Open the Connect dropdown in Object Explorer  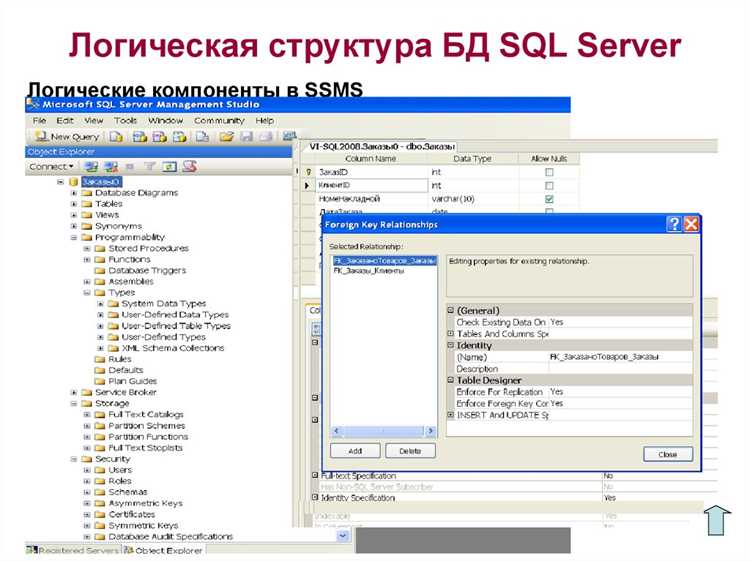[x=51, y=166]
